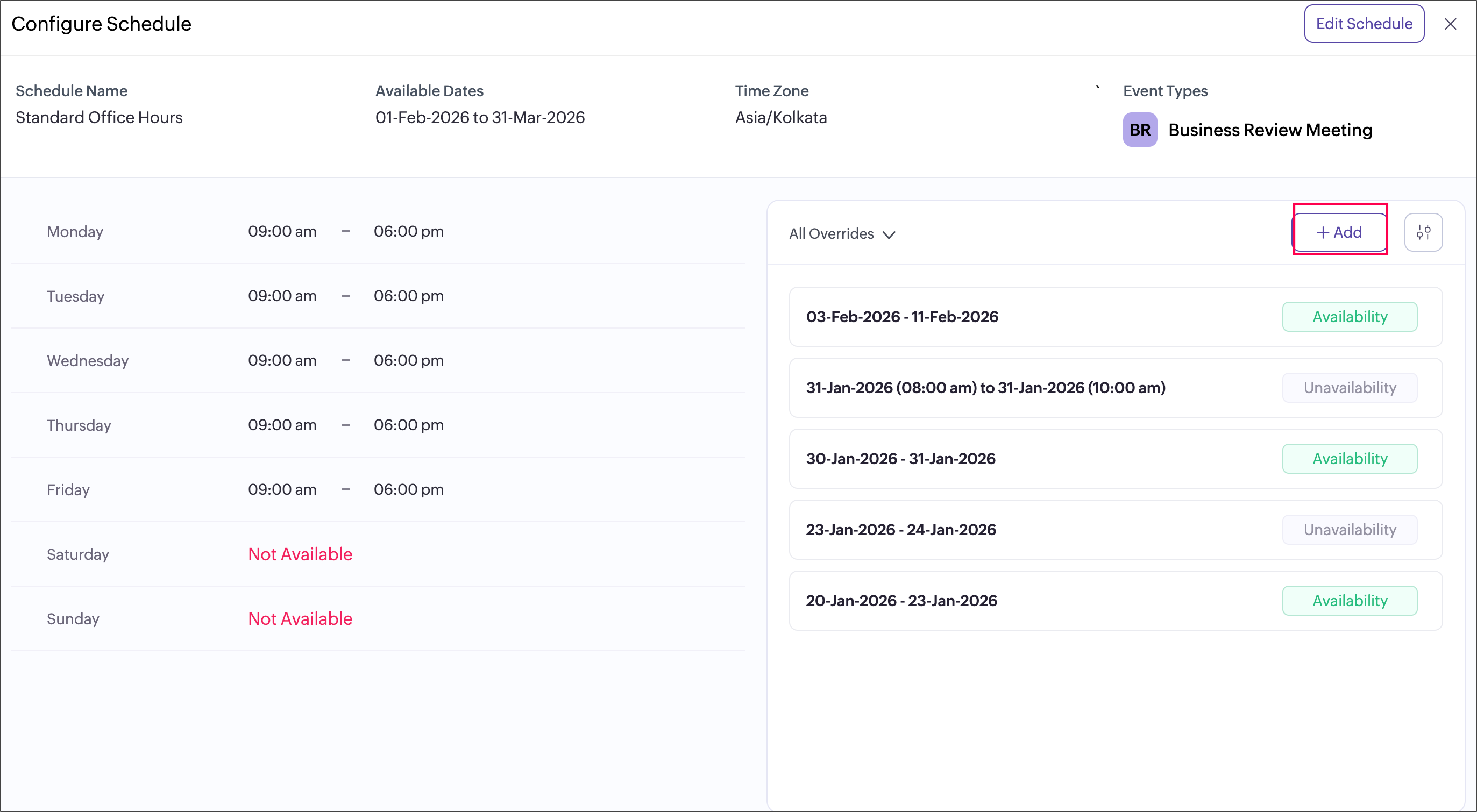The height and width of the screenshot is (812, 1477).
Task: Click the Add override button
Action: 1339,232
